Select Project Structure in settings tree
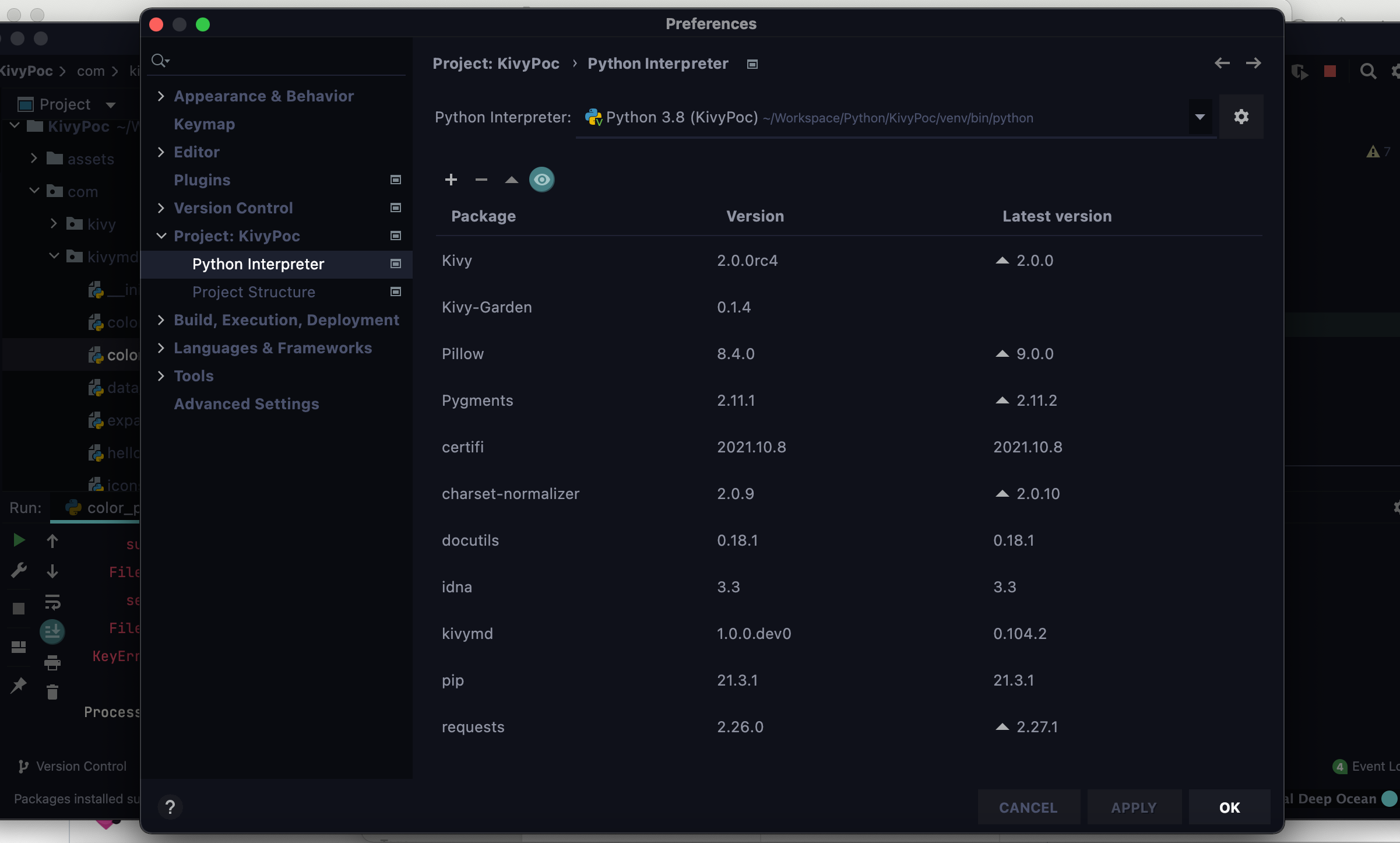Viewport: 1400px width, 843px height. pyautogui.click(x=254, y=292)
